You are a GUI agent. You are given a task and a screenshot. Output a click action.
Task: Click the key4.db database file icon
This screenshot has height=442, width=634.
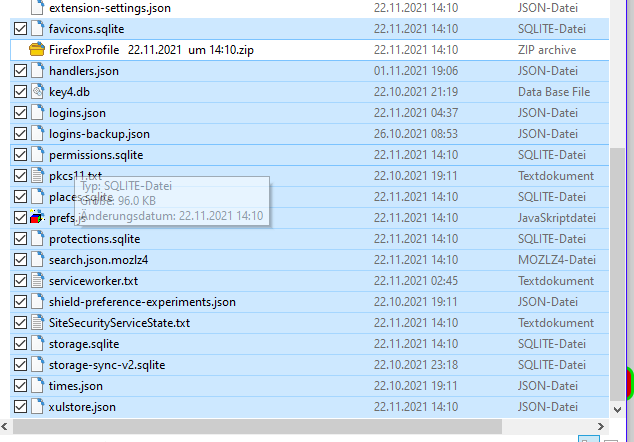click(37, 92)
